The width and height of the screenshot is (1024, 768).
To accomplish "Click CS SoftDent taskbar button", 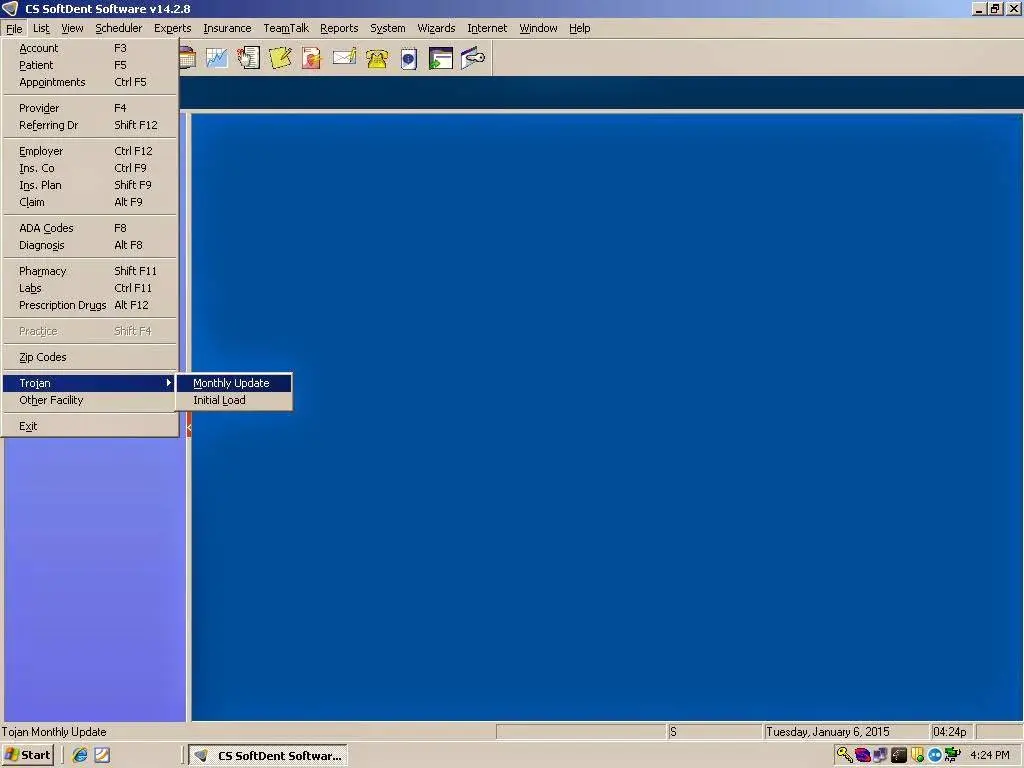I will pyautogui.click(x=268, y=755).
